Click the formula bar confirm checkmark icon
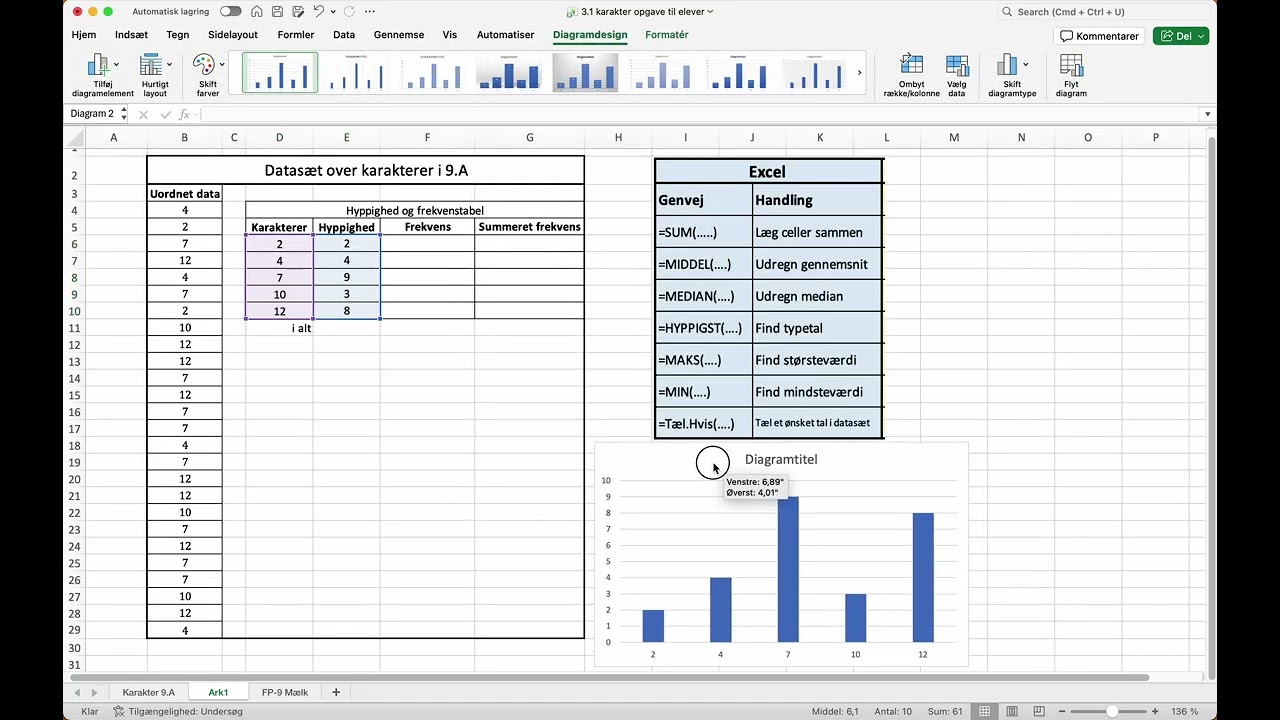The image size is (1280, 720). (165, 115)
